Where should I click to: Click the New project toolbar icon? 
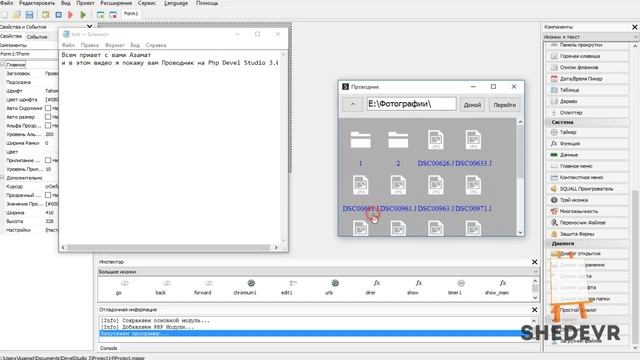coord(4,15)
